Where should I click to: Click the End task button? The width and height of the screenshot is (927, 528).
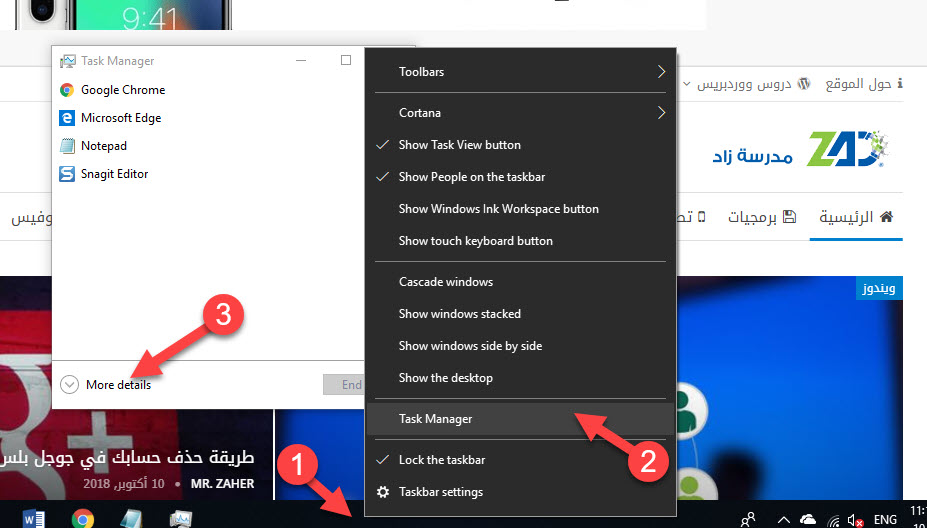pyautogui.click(x=343, y=385)
